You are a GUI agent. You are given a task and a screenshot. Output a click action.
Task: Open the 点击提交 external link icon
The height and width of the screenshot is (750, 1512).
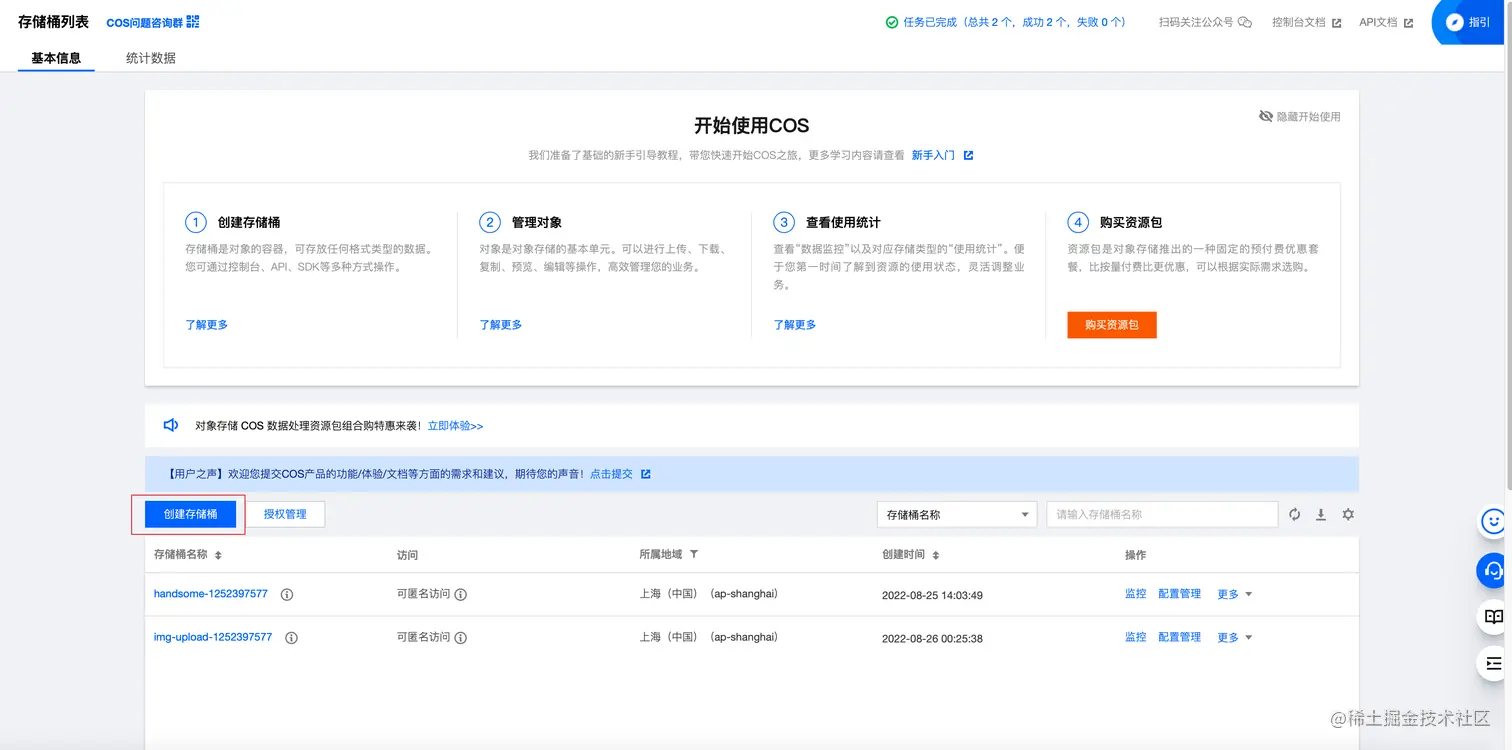pos(646,474)
